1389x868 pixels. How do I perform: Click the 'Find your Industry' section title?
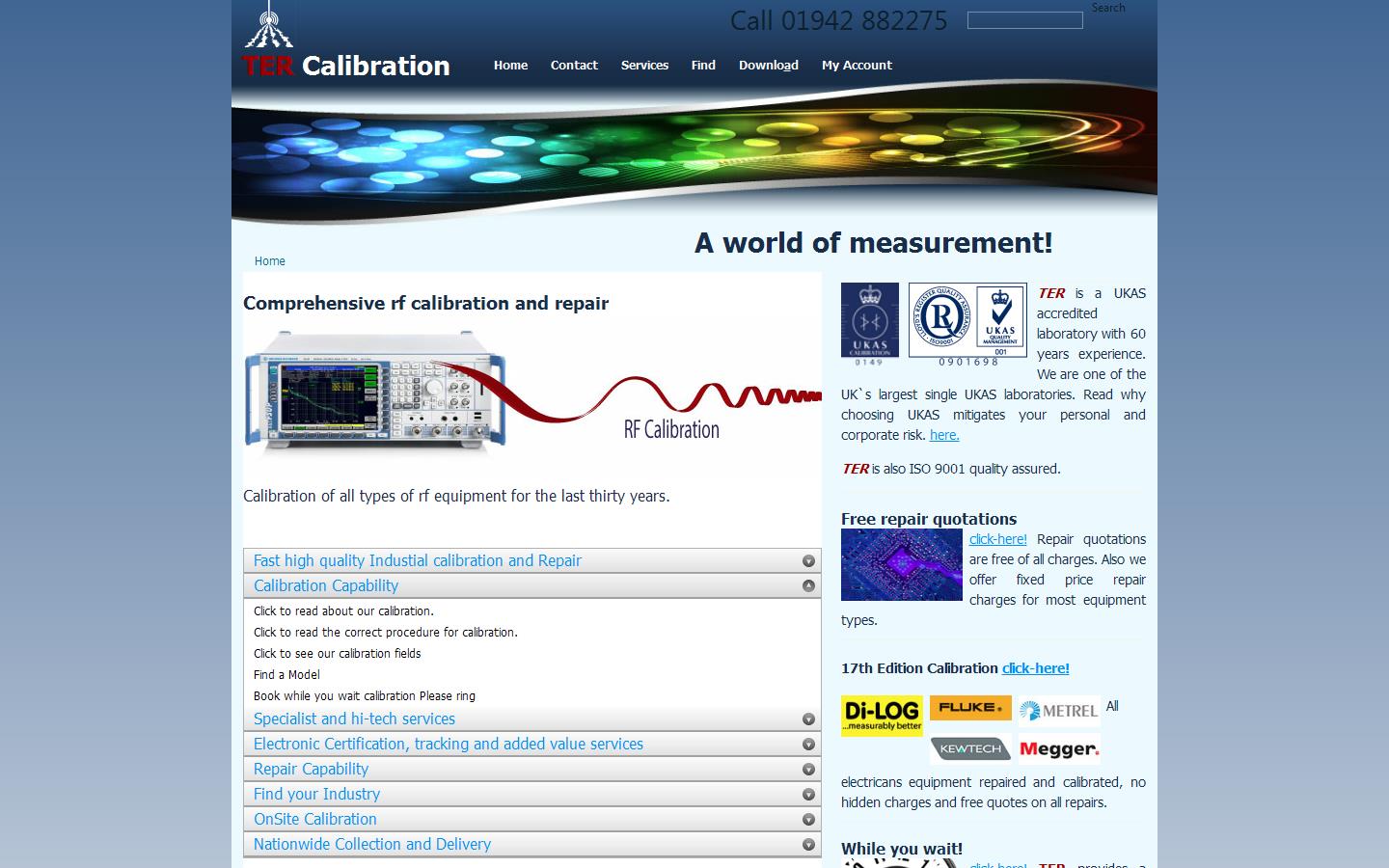tap(316, 795)
